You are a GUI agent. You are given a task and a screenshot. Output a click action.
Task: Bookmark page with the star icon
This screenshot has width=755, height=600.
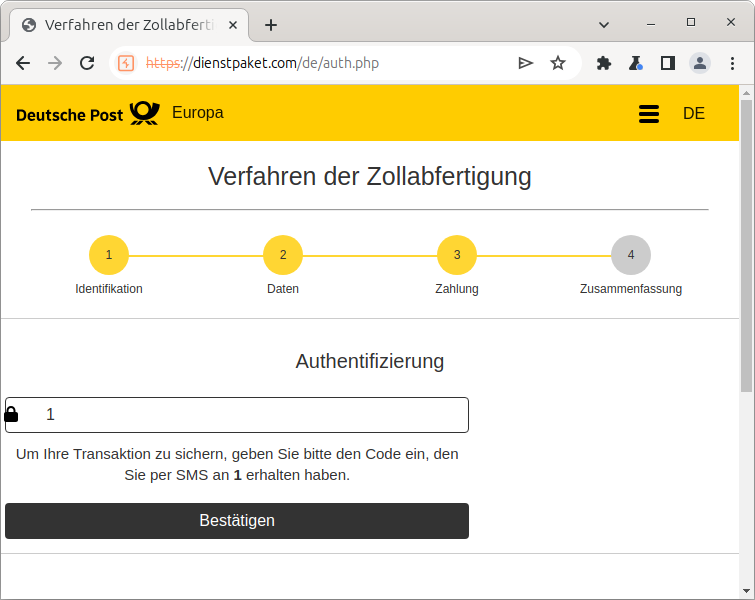(558, 63)
